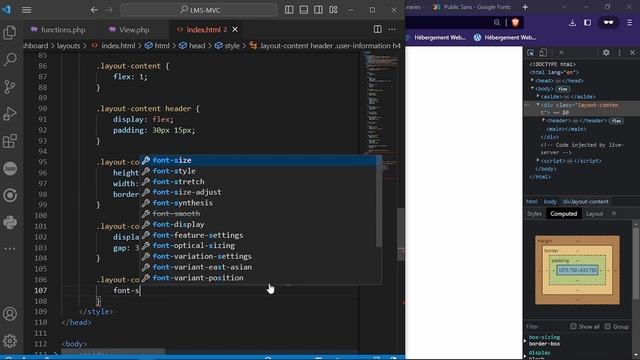Toggle primary side bar layout icon
The width and height of the screenshot is (640, 360).
pos(289,10)
